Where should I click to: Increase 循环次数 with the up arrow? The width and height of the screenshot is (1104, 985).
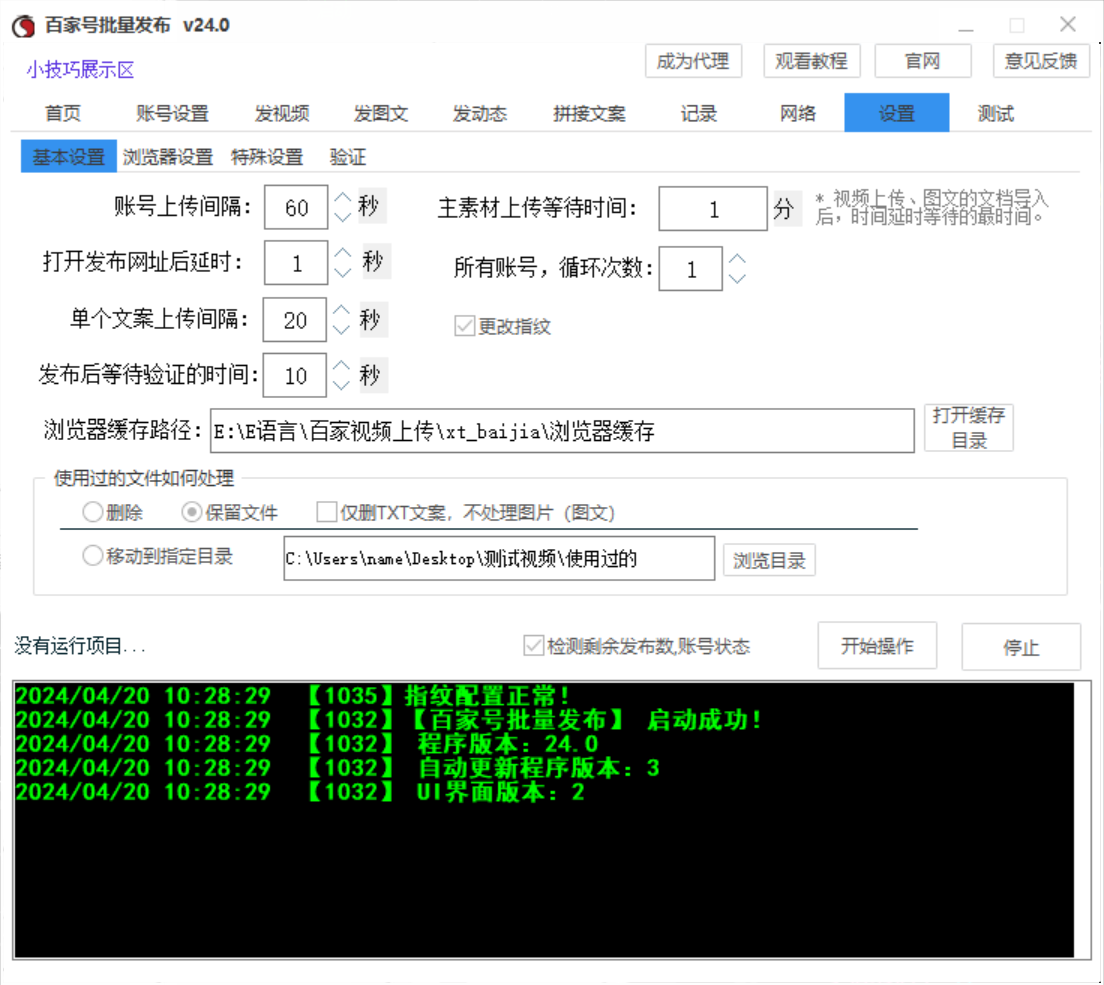pyautogui.click(x=737, y=259)
